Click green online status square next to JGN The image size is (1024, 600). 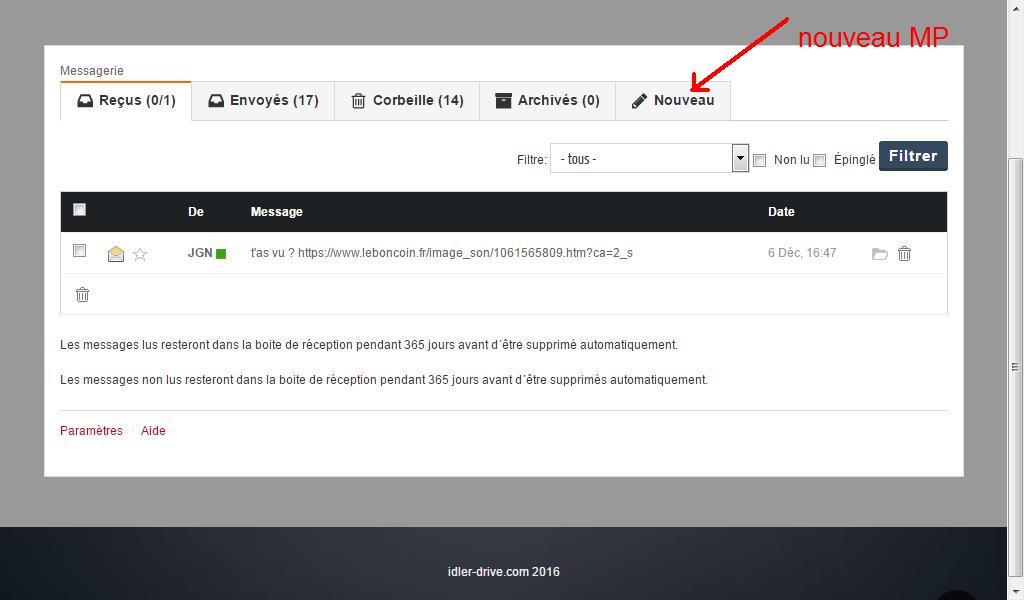221,254
